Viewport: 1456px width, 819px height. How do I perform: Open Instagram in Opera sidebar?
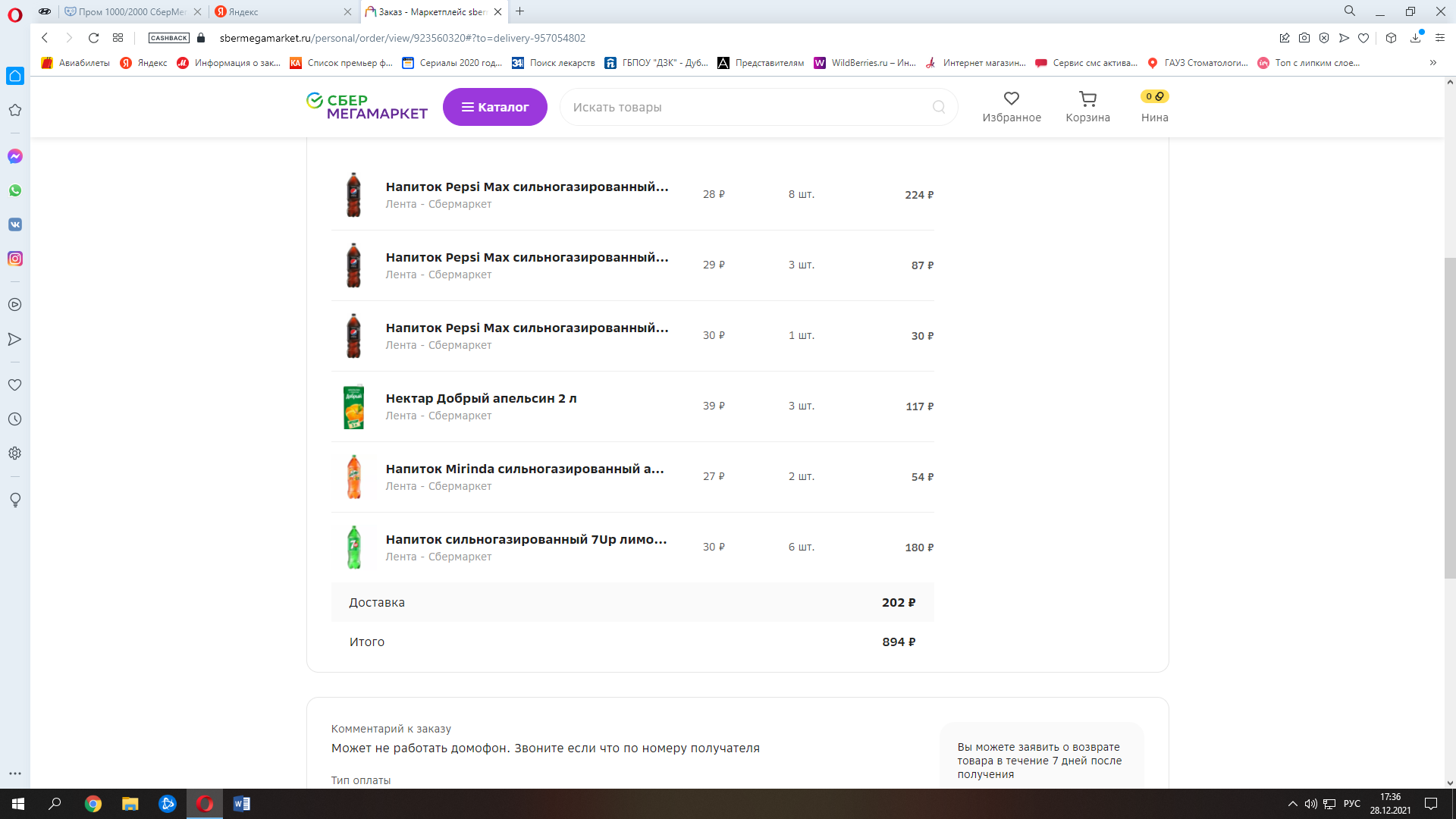[x=15, y=259]
